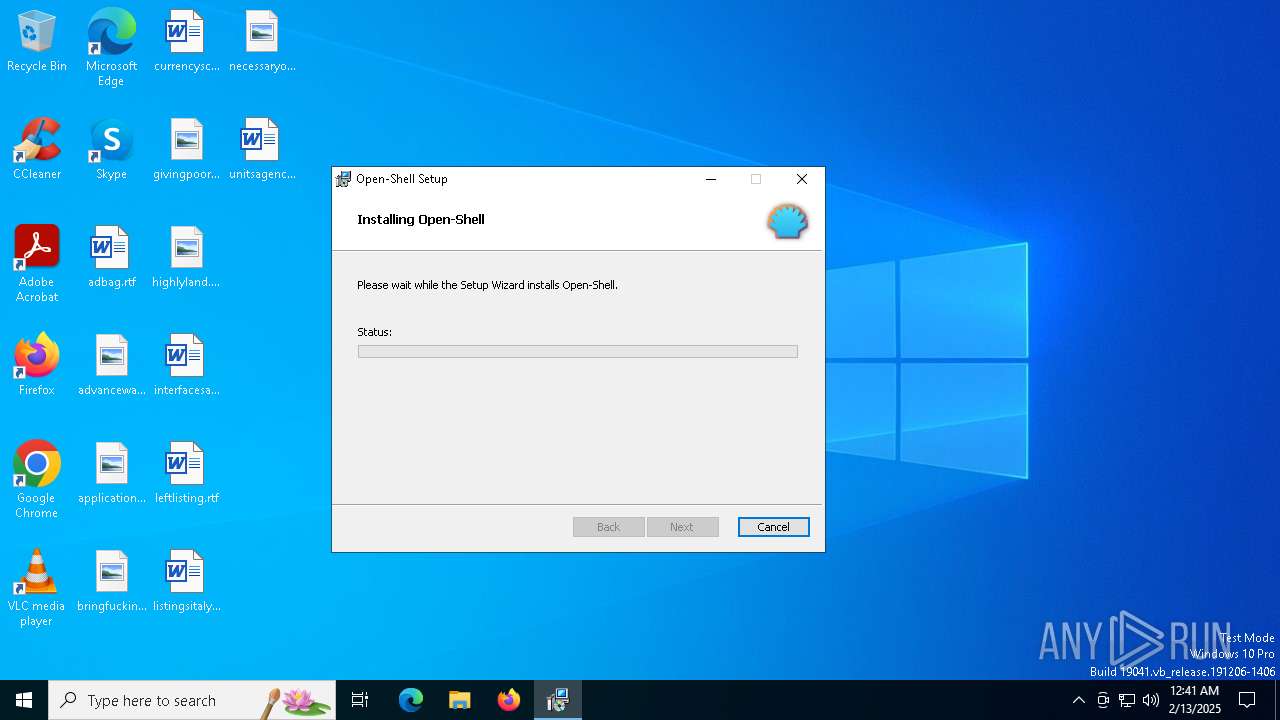Open Google Chrome desktop shortcut
This screenshot has width=1280, height=720.
[37, 480]
